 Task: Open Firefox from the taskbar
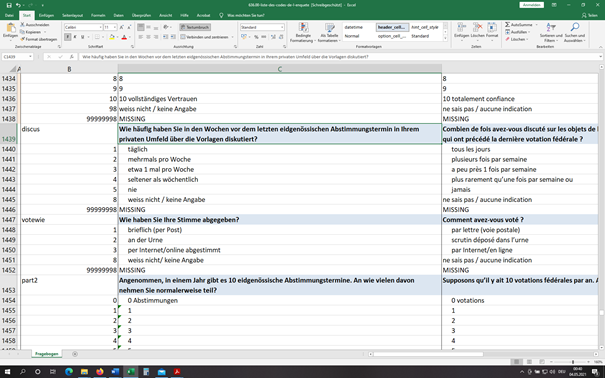pos(100,372)
